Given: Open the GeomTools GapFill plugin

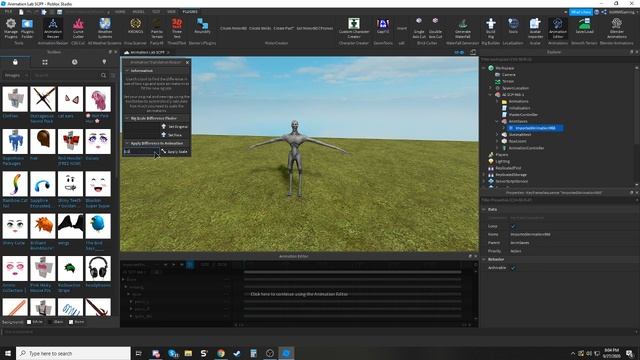Looking at the screenshot, I should [383, 27].
